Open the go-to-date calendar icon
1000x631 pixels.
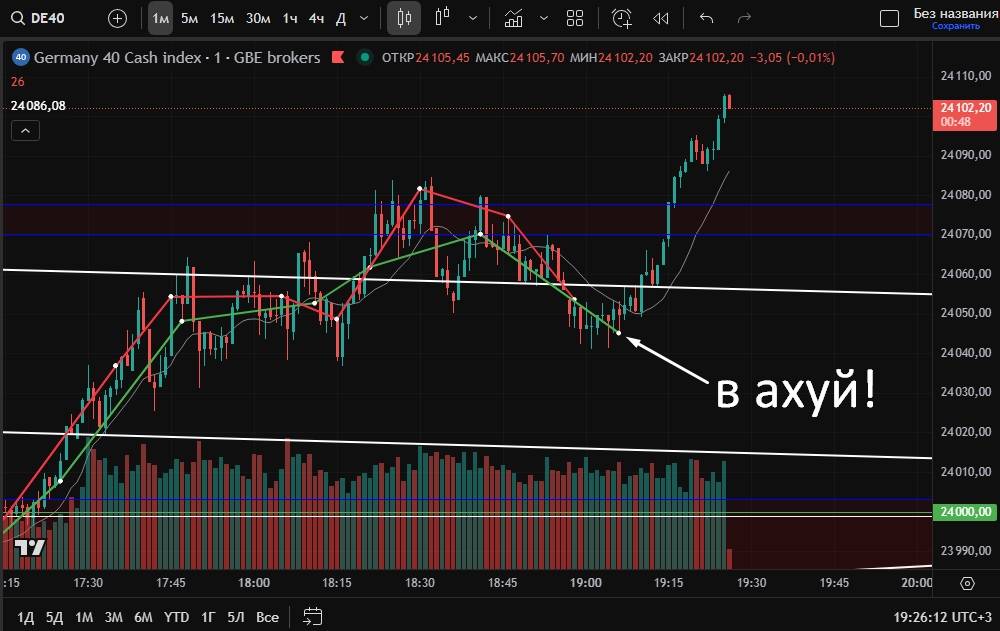(312, 616)
